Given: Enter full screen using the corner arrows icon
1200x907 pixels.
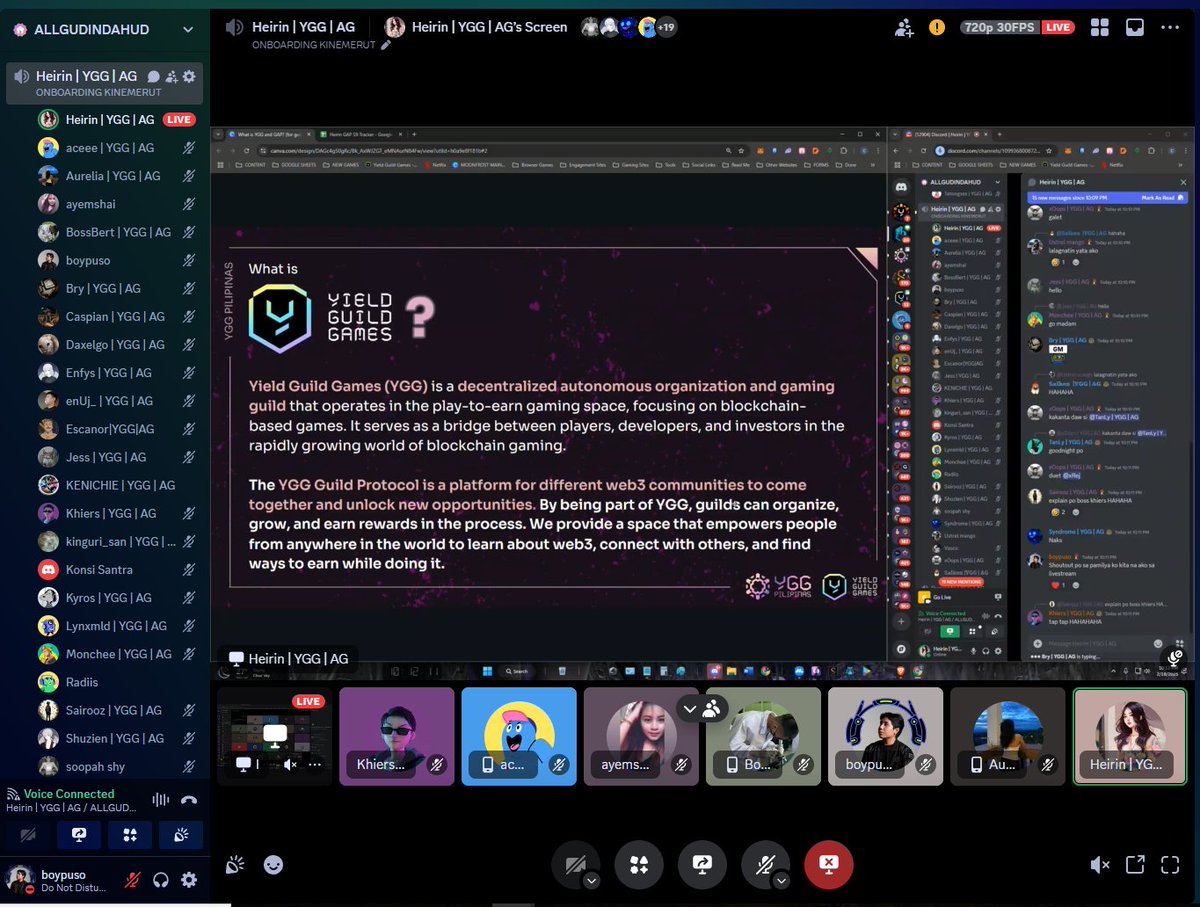Looking at the screenshot, I should (x=1170, y=865).
